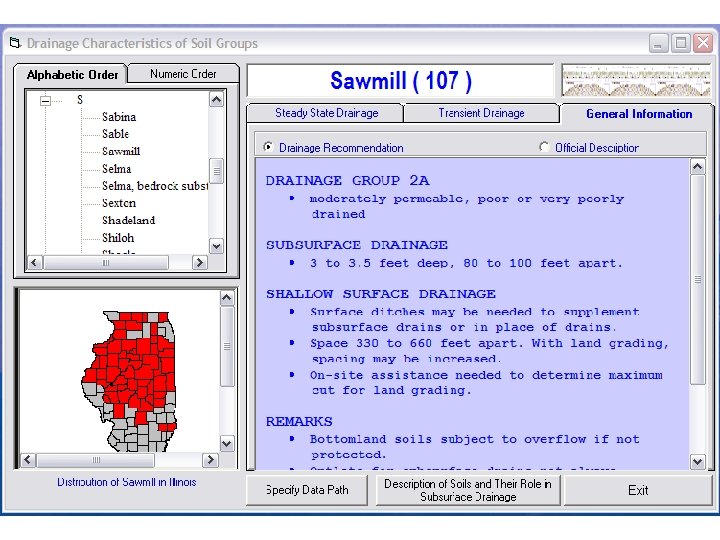Click the map panel vertical scroll thumb

click(227, 347)
